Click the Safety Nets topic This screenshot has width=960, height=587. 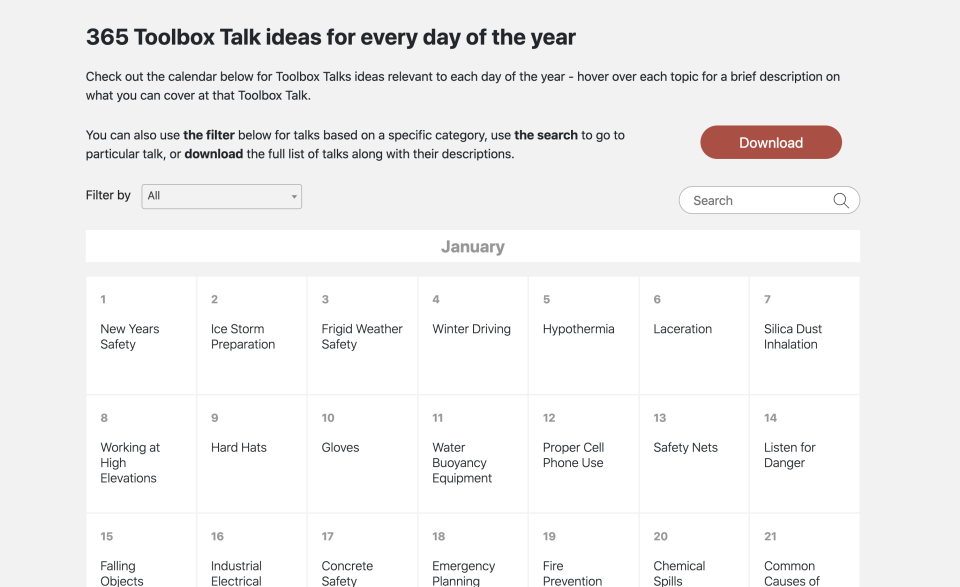click(685, 447)
